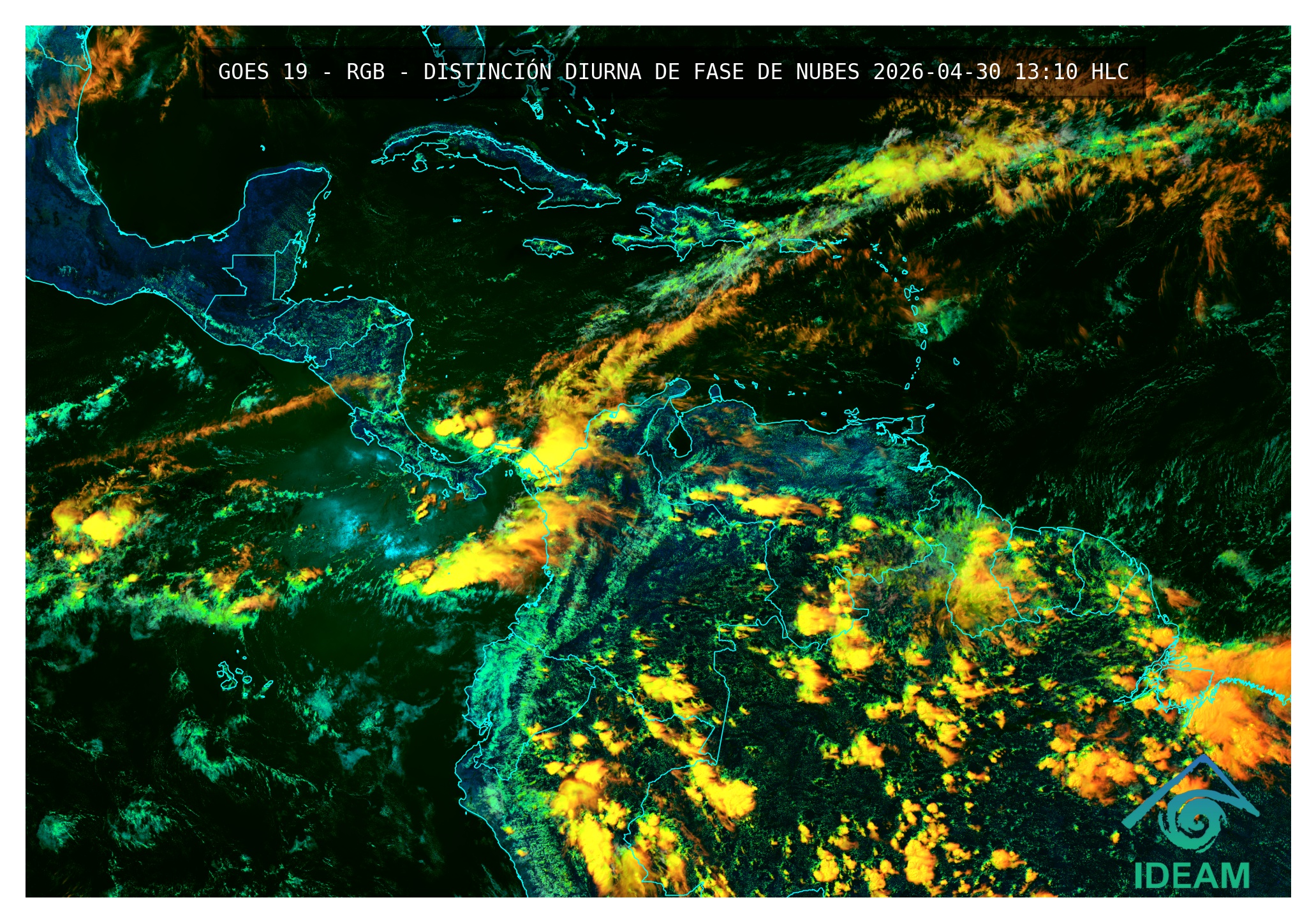Click the '13:10 HLC' time label

[x=1072, y=72]
